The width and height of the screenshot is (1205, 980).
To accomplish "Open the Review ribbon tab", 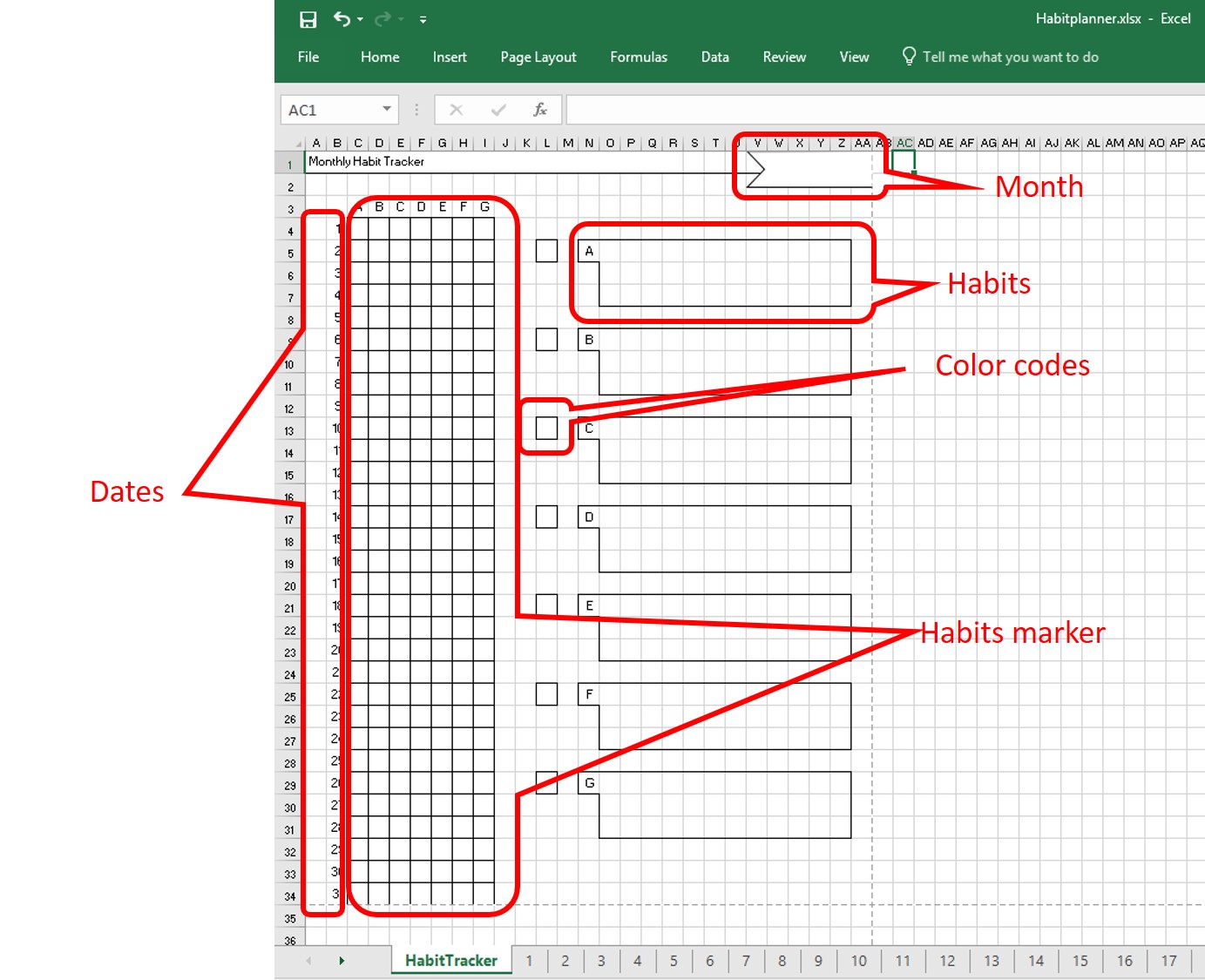I will 784,57.
